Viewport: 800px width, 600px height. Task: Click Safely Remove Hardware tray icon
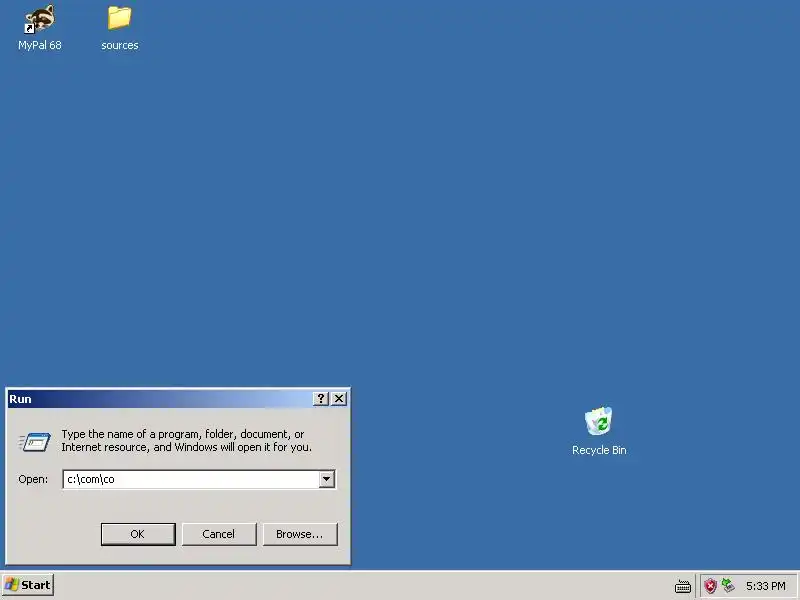coord(728,585)
